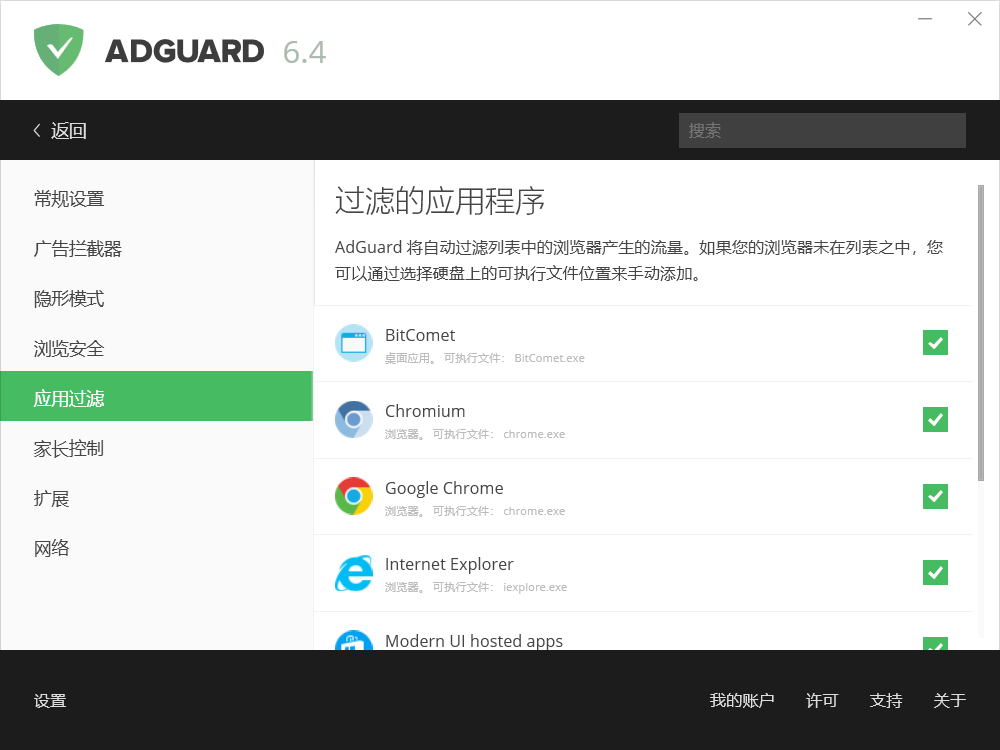
Task: Click the AdGuard green shield logo
Action: coord(59,50)
